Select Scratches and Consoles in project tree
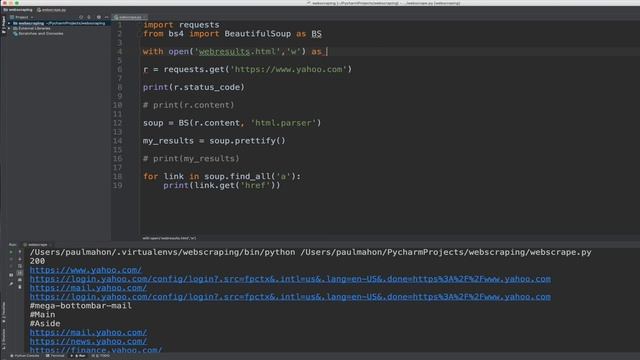The width and height of the screenshot is (640, 360). tap(38, 33)
